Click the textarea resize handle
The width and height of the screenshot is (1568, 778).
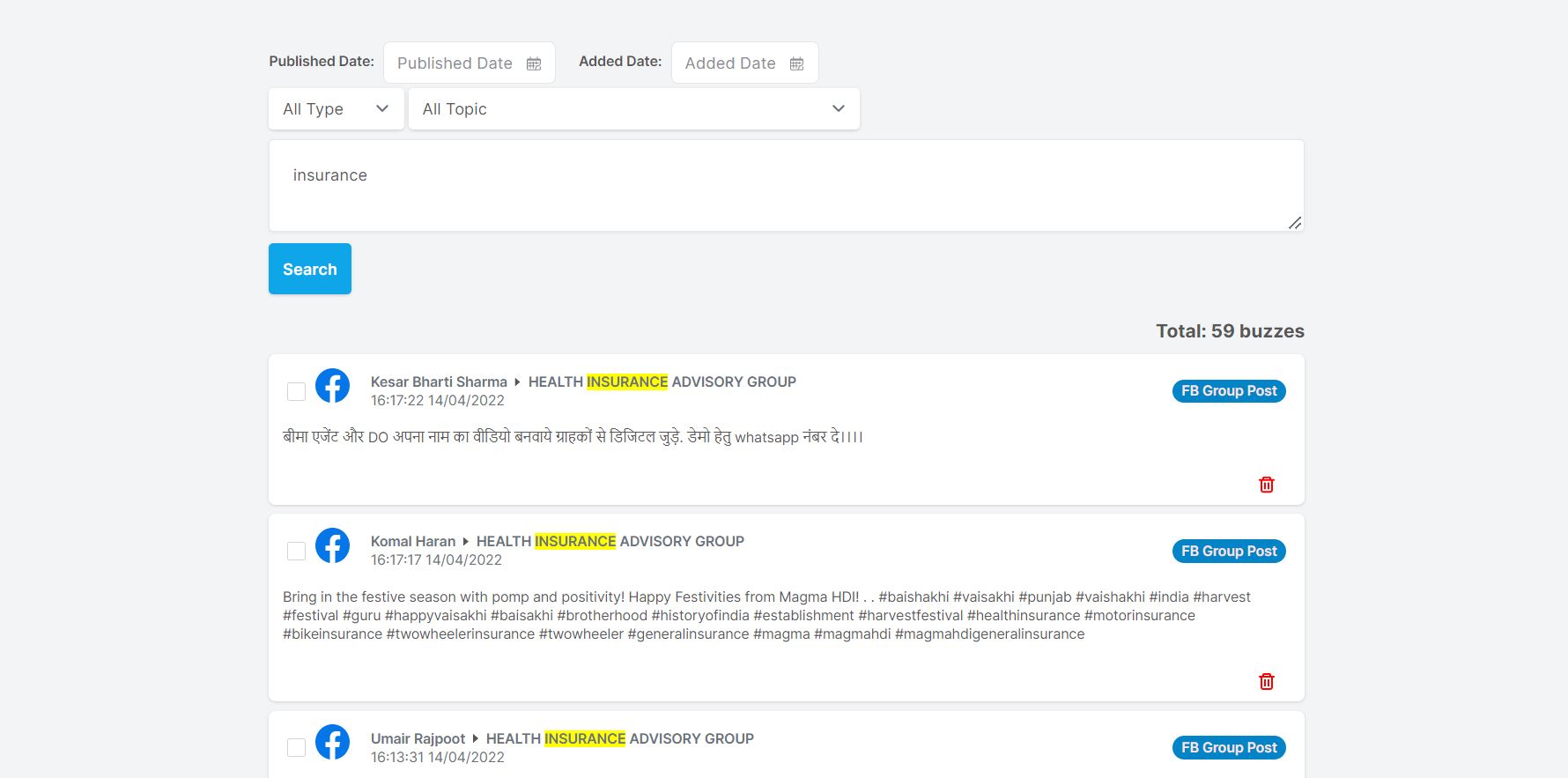tap(1295, 223)
